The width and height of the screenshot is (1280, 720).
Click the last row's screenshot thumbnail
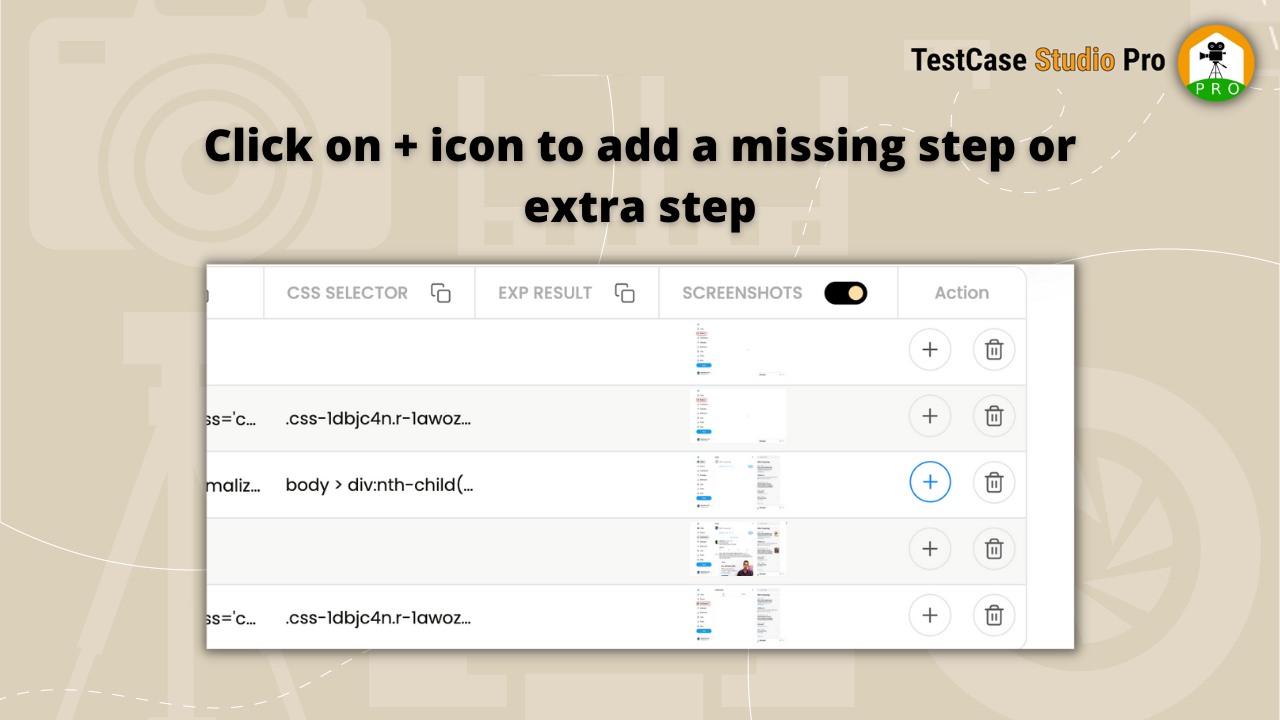click(740, 615)
